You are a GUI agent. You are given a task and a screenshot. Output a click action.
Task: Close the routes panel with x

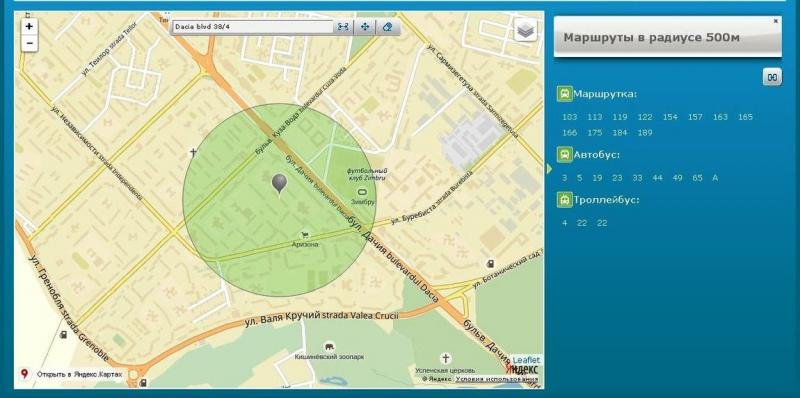tap(776, 21)
